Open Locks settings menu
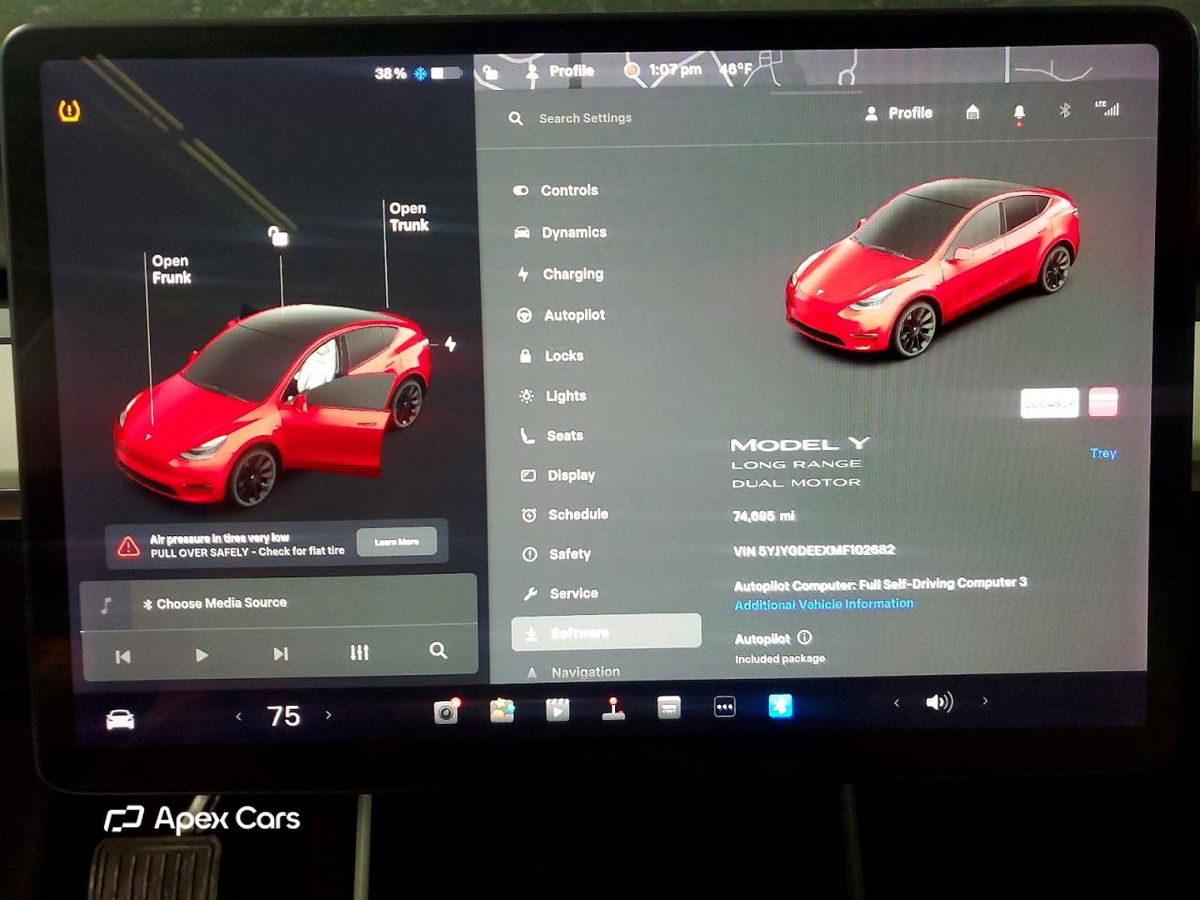 [551, 356]
